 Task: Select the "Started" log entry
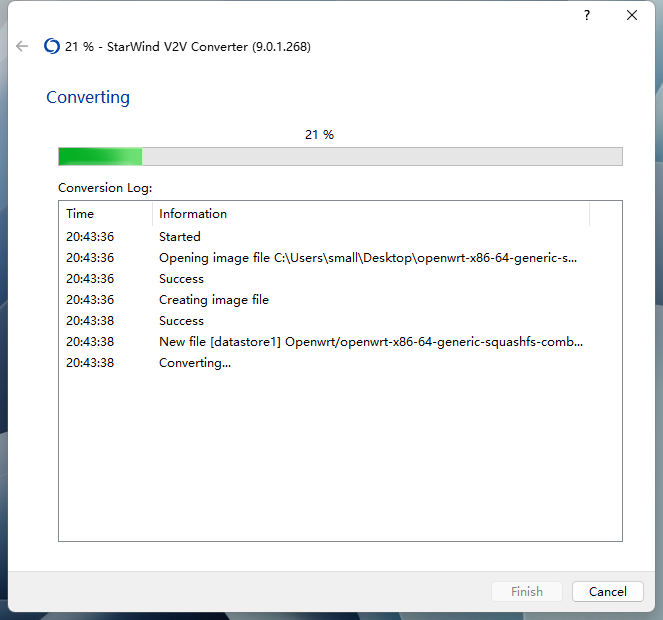click(x=180, y=237)
